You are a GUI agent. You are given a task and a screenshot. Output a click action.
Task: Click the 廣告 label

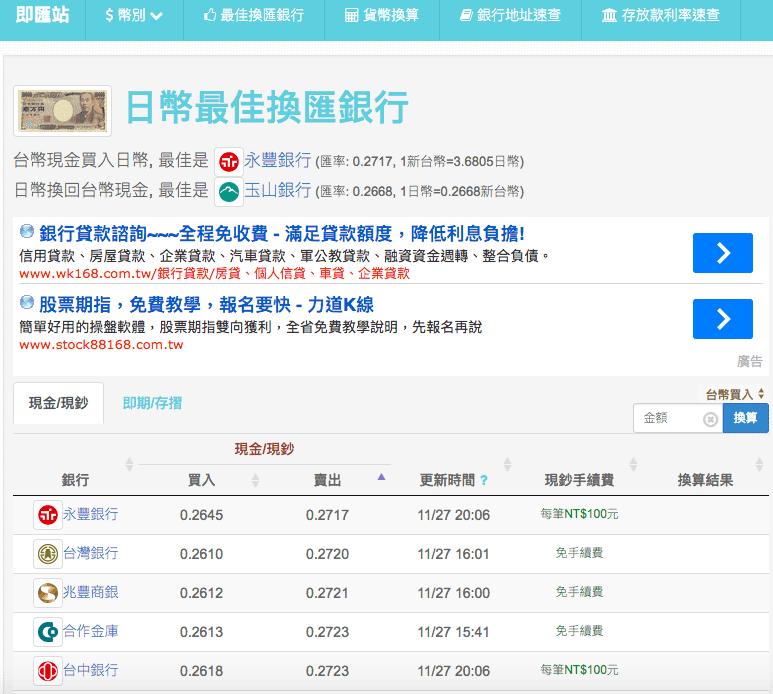750,361
